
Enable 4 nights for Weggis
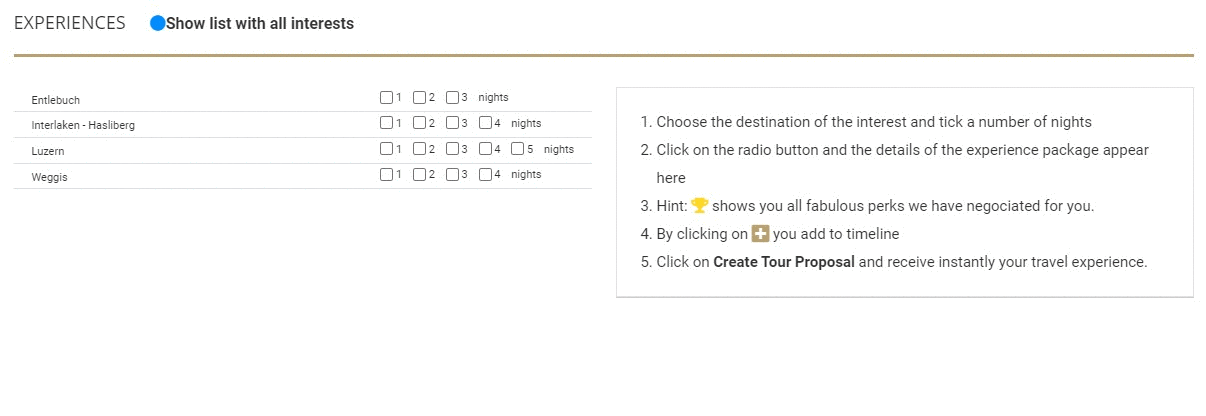coord(485,175)
